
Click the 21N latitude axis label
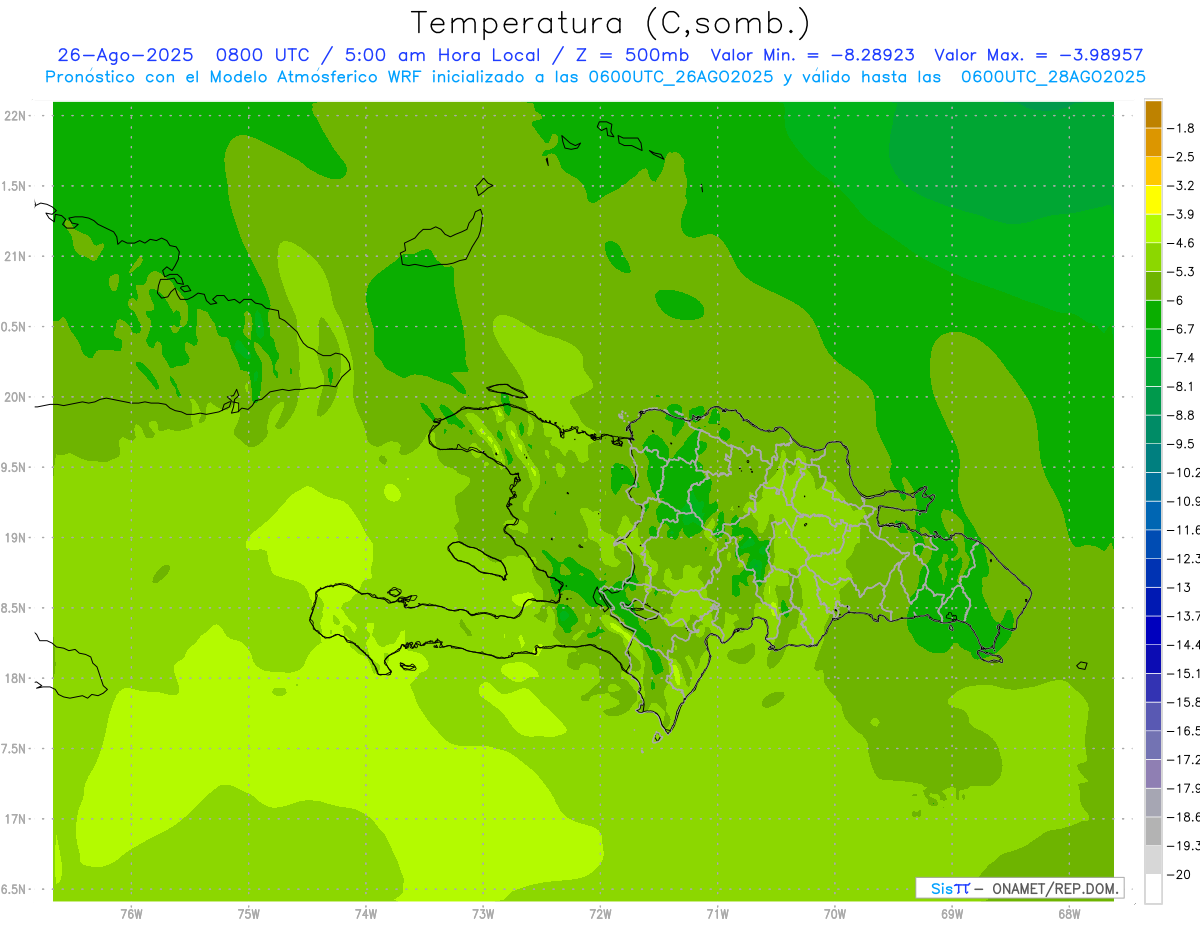tap(17, 256)
